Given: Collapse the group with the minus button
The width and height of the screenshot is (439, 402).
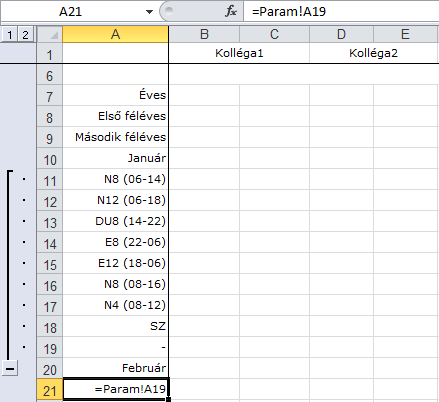Looking at the screenshot, I should [10, 369].
